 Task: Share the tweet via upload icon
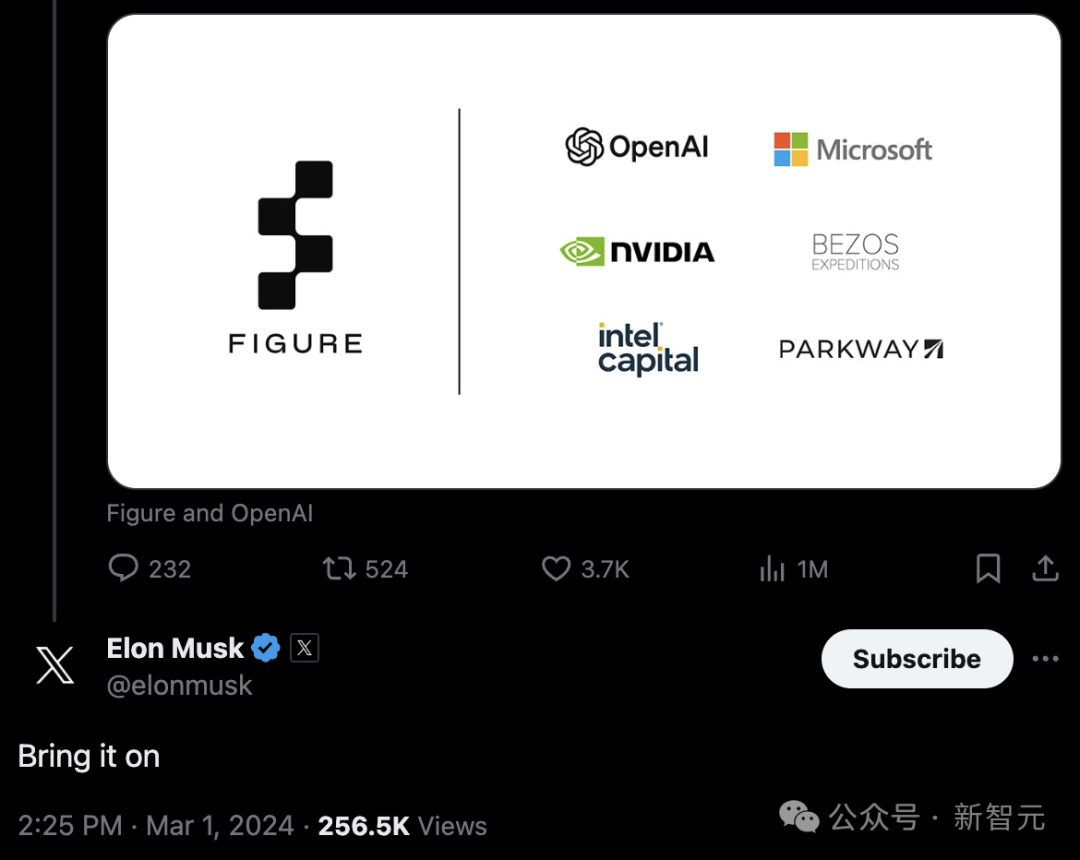(x=1045, y=569)
